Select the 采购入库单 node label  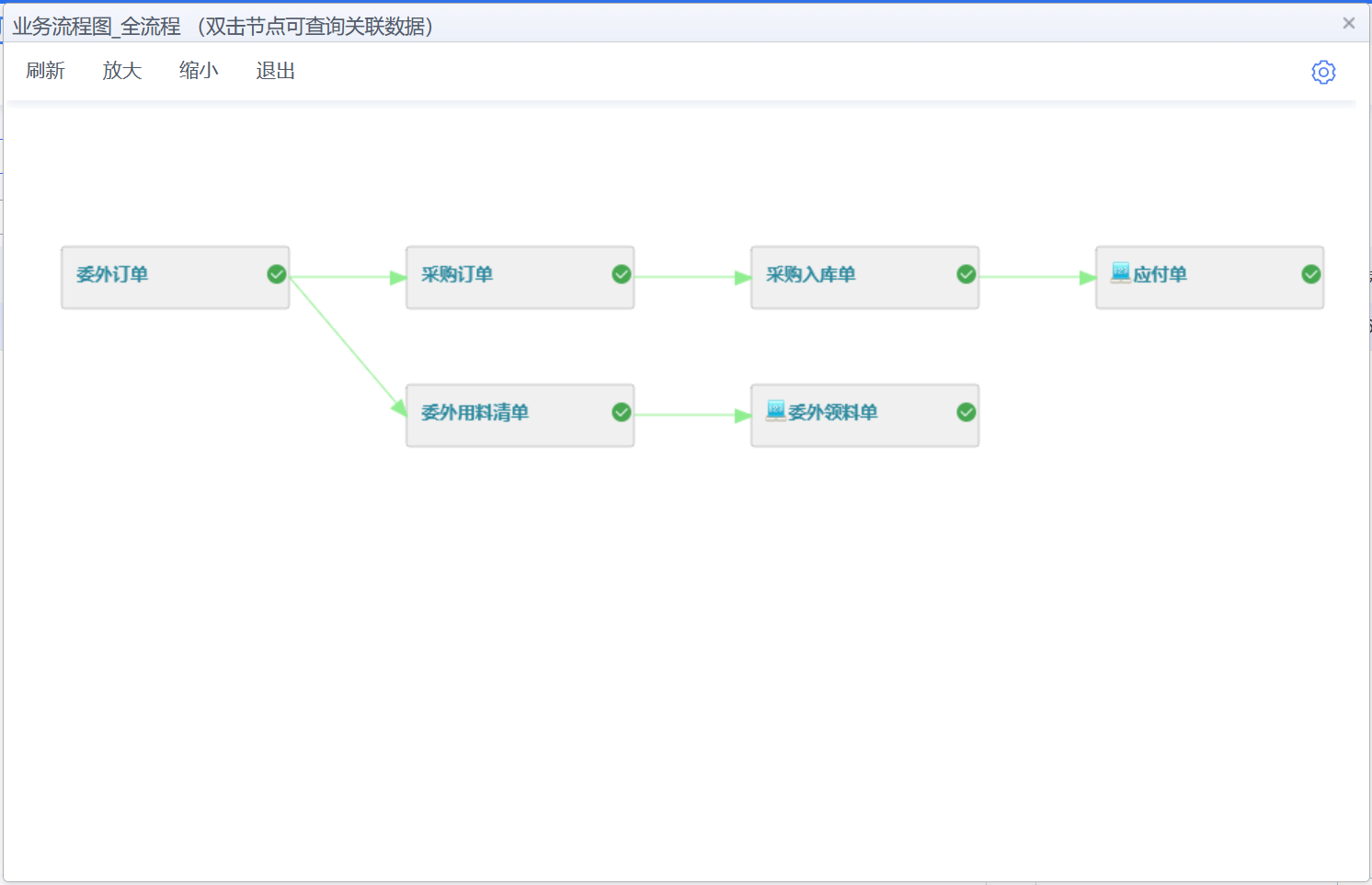click(811, 274)
